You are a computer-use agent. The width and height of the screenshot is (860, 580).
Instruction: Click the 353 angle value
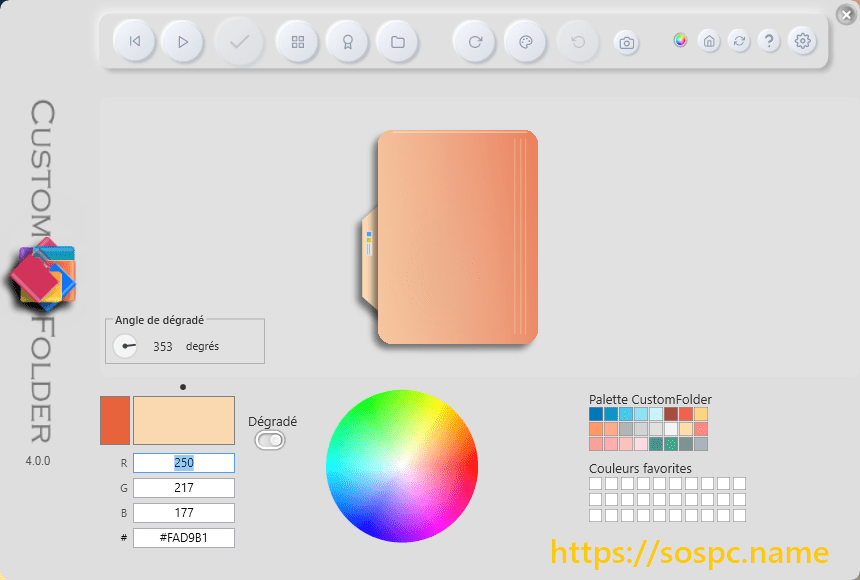[162, 347]
